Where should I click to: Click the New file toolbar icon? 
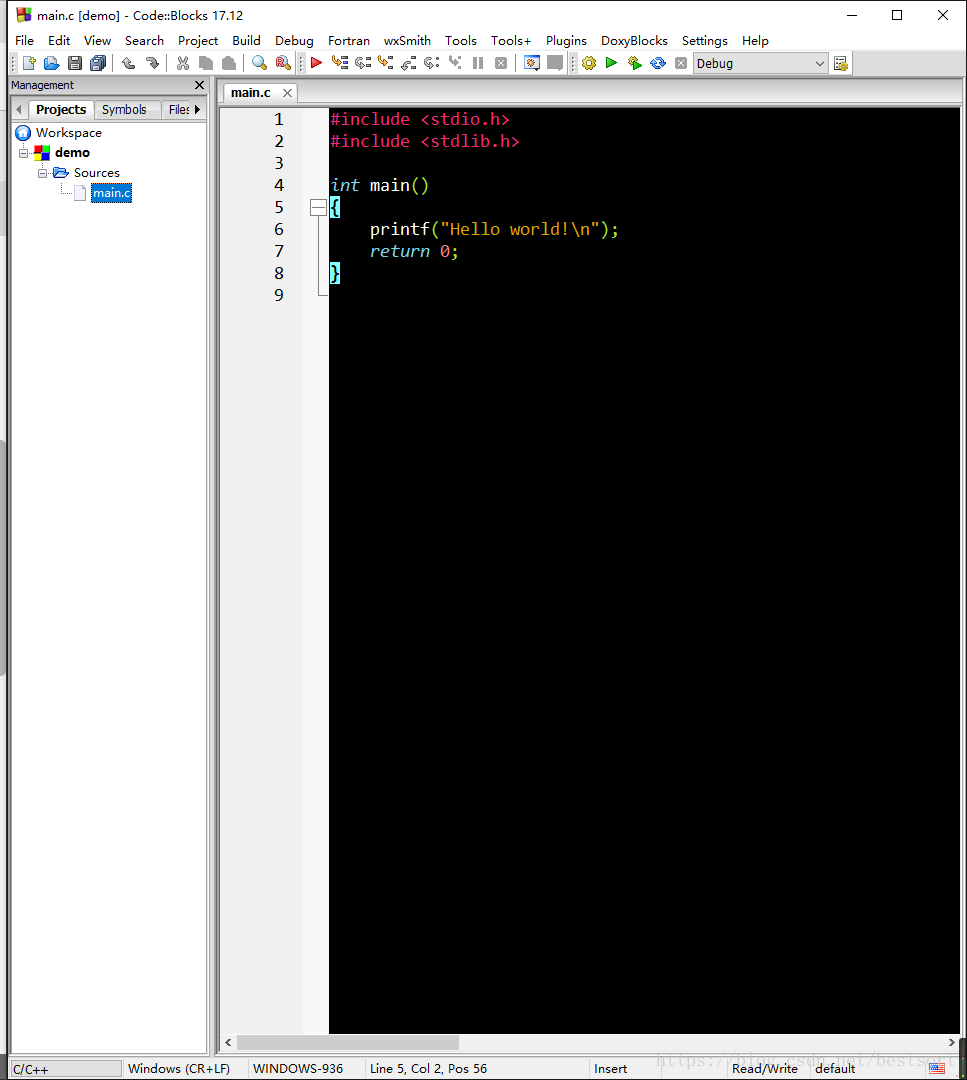29,63
